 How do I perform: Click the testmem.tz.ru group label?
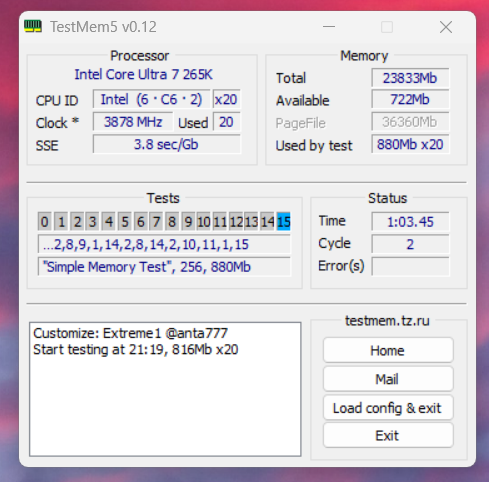pos(387,320)
